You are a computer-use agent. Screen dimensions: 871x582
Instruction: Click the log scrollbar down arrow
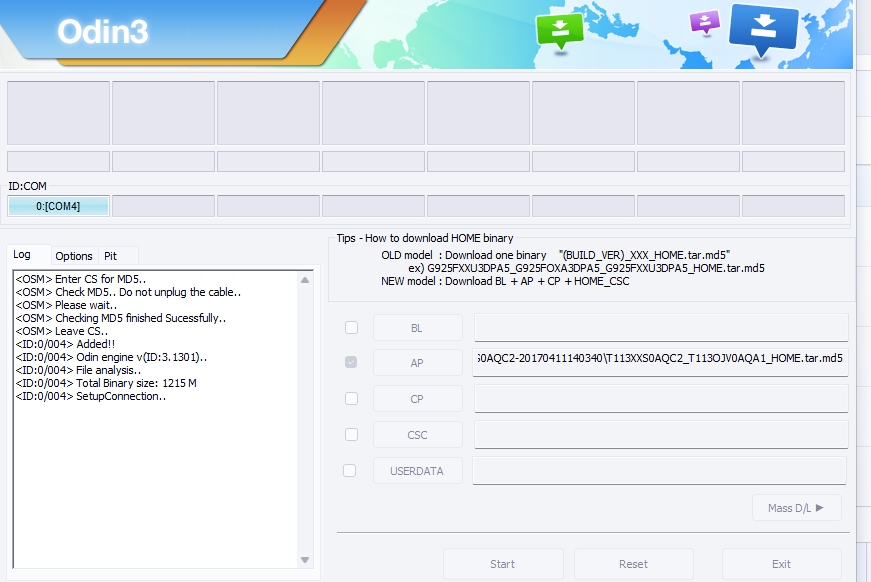[305, 560]
